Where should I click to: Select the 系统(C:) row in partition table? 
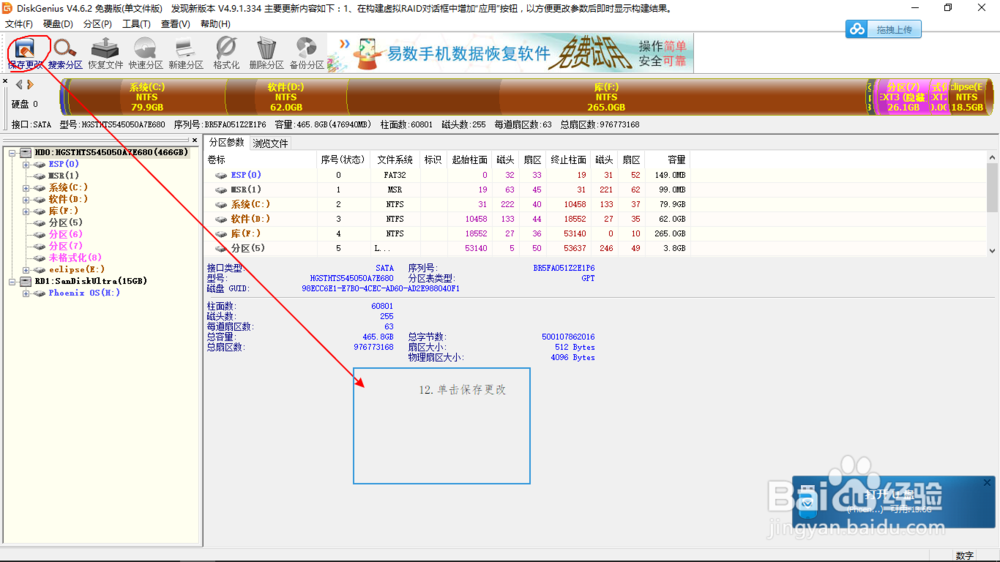pos(446,204)
